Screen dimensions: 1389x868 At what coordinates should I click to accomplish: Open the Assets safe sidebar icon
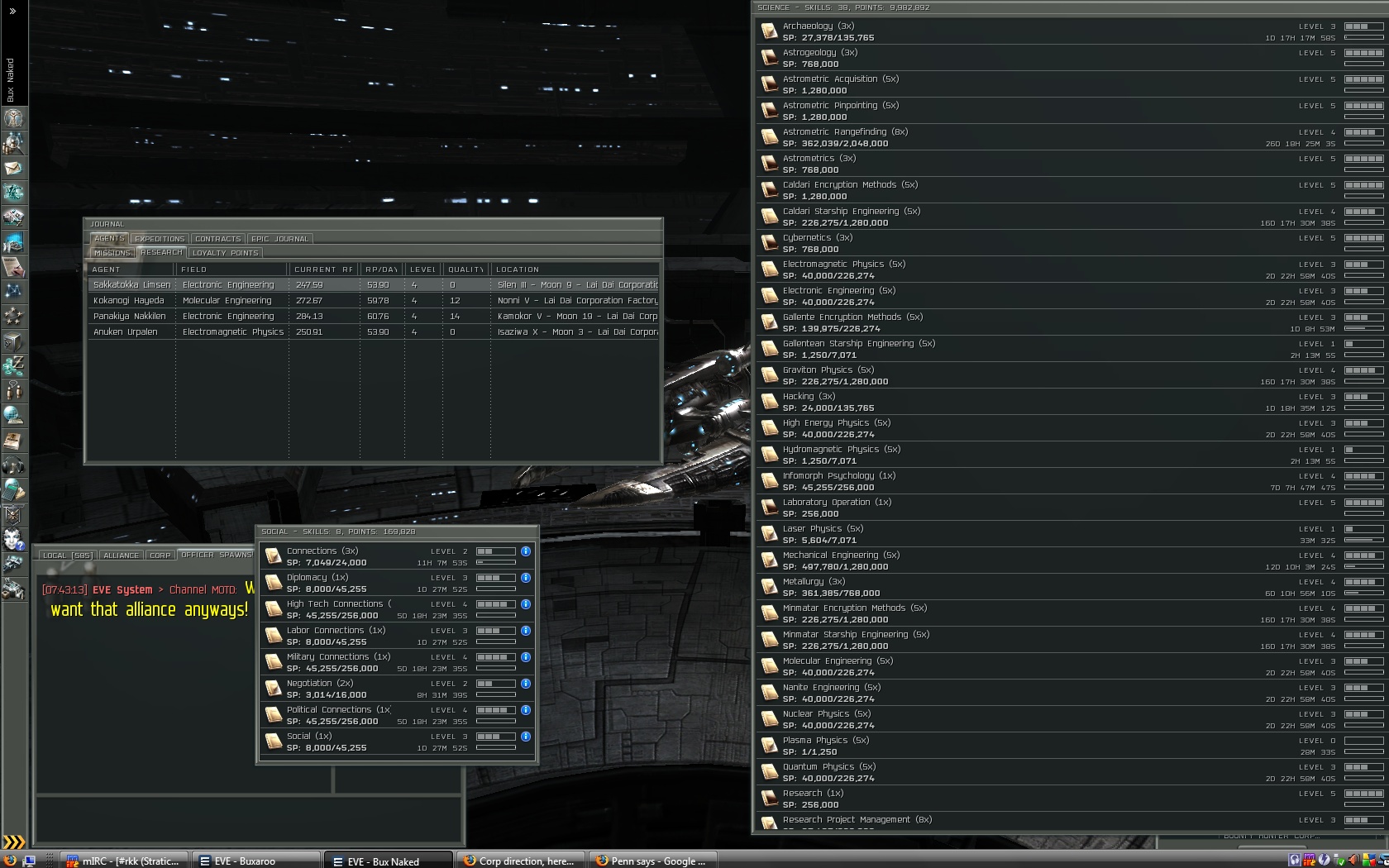(14, 341)
